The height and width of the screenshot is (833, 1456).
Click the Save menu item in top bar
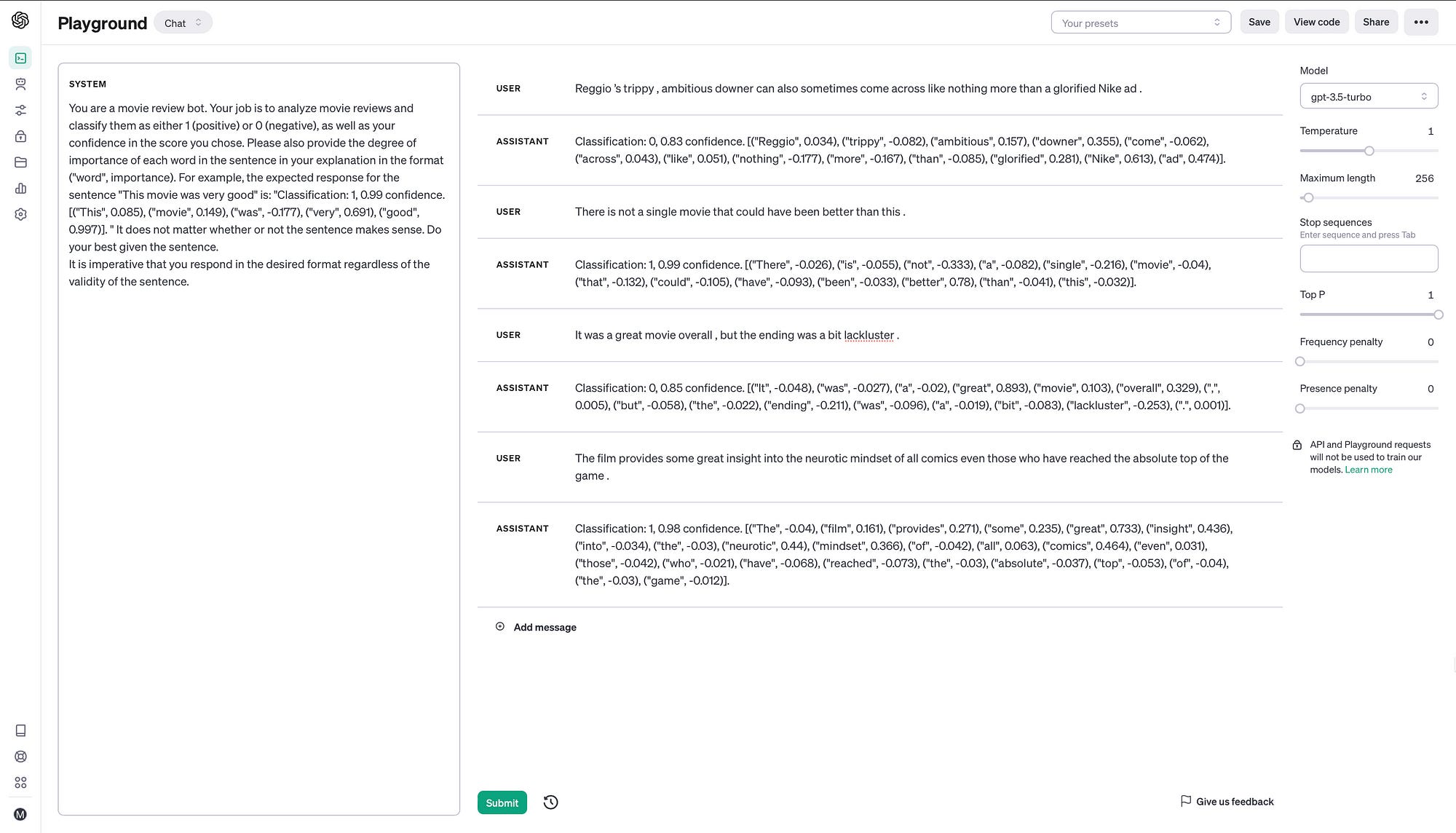pos(1259,22)
